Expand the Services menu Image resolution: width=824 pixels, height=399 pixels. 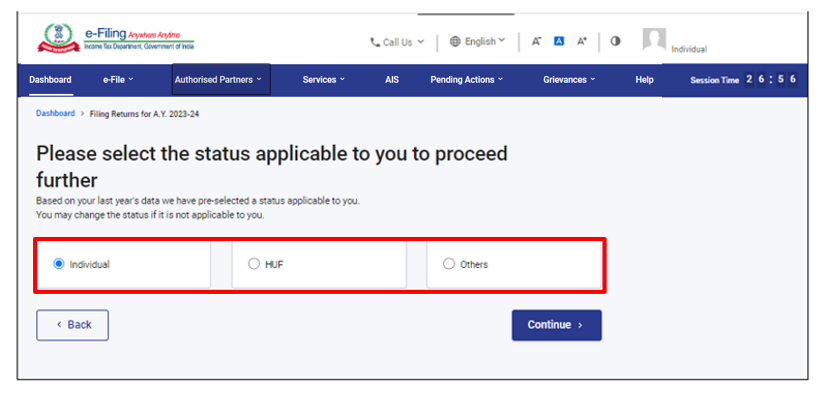click(x=324, y=80)
